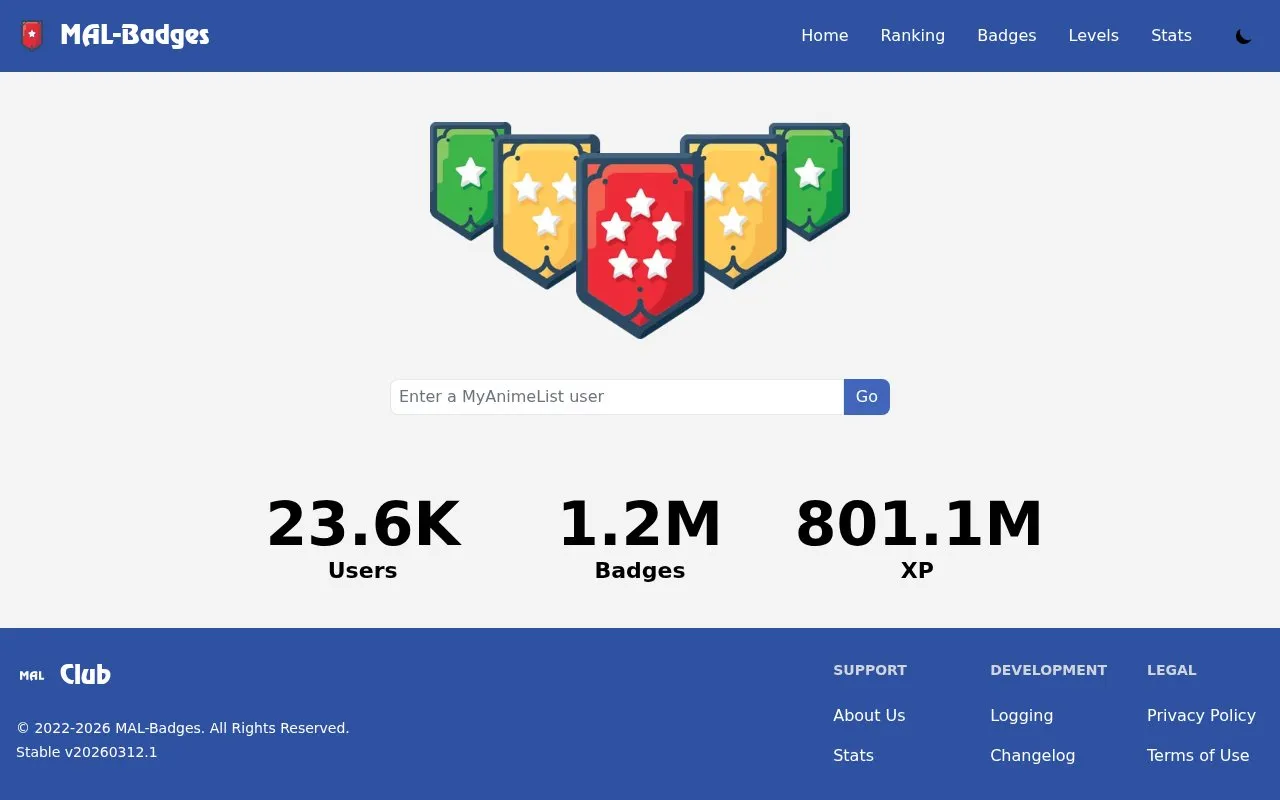Click the red MAL-Badges shield logo icon
Screen dimensions: 1280x800
coord(32,36)
